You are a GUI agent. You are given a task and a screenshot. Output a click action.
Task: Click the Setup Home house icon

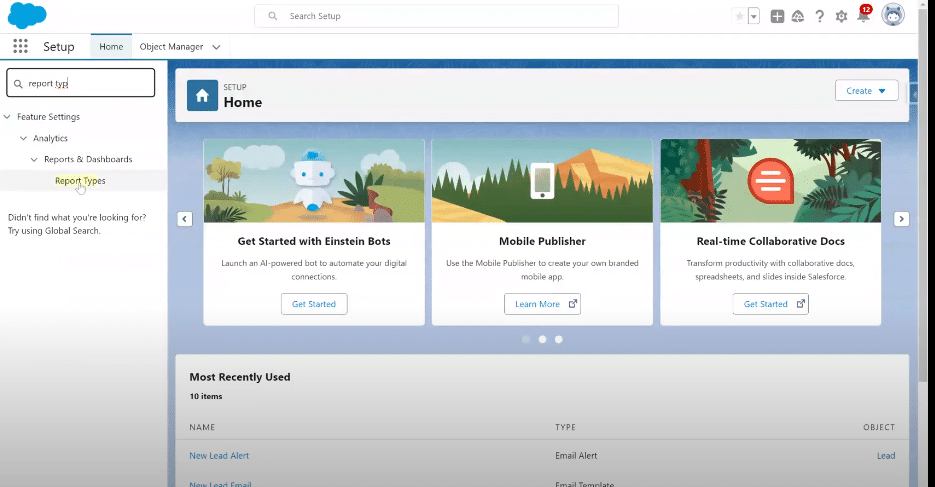click(x=202, y=95)
